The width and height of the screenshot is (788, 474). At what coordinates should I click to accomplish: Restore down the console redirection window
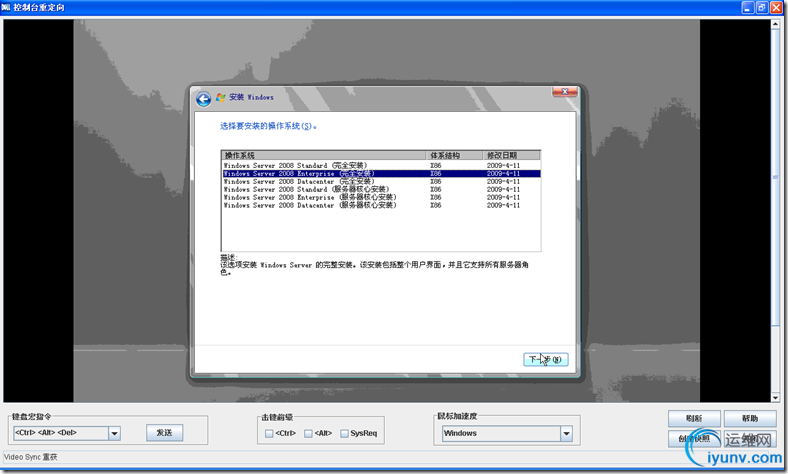762,8
